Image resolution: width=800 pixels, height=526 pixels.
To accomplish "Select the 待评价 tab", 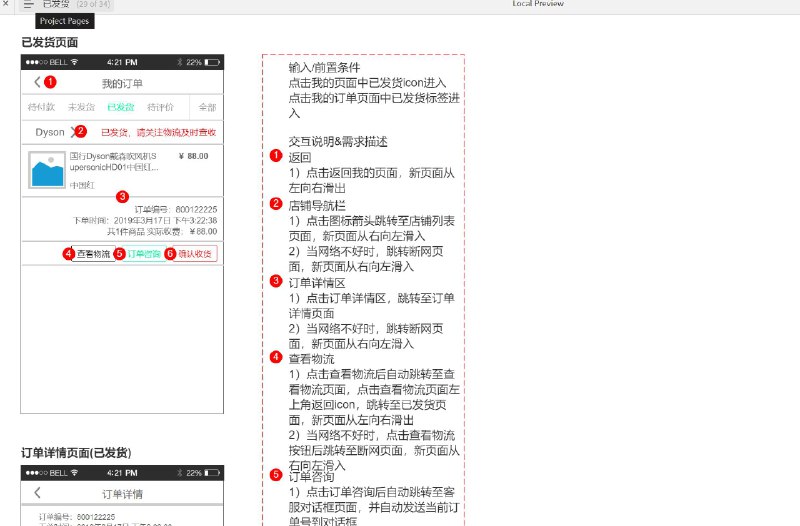I will (x=161, y=107).
